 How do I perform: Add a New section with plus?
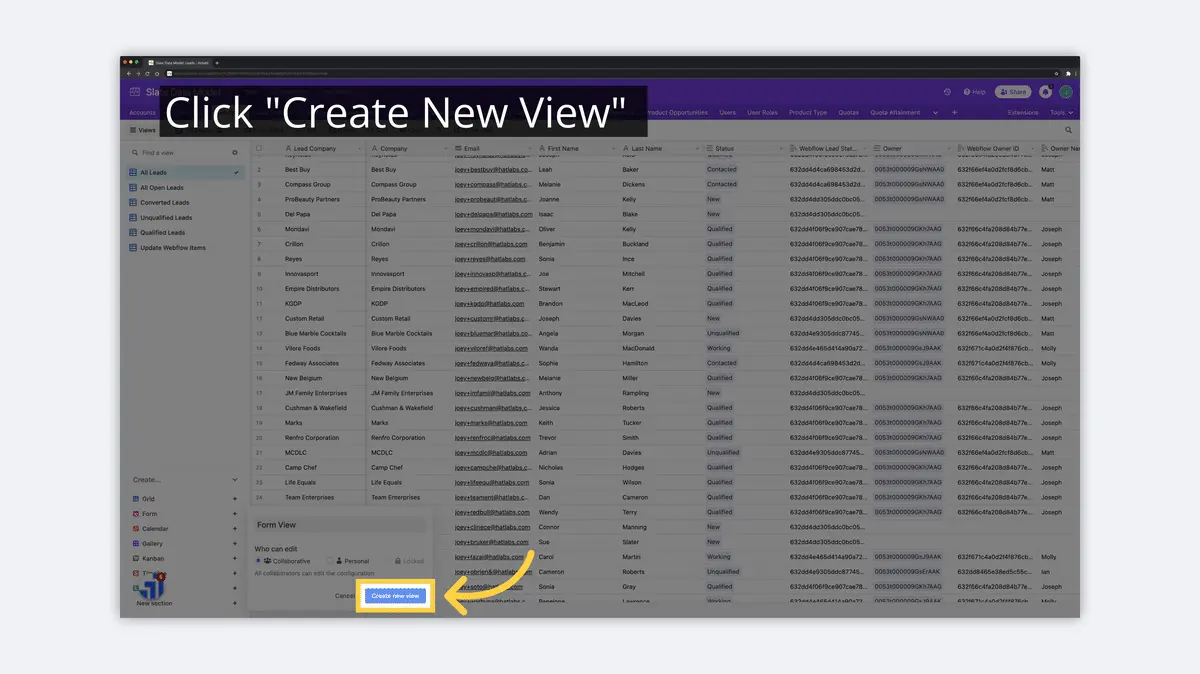[235, 604]
